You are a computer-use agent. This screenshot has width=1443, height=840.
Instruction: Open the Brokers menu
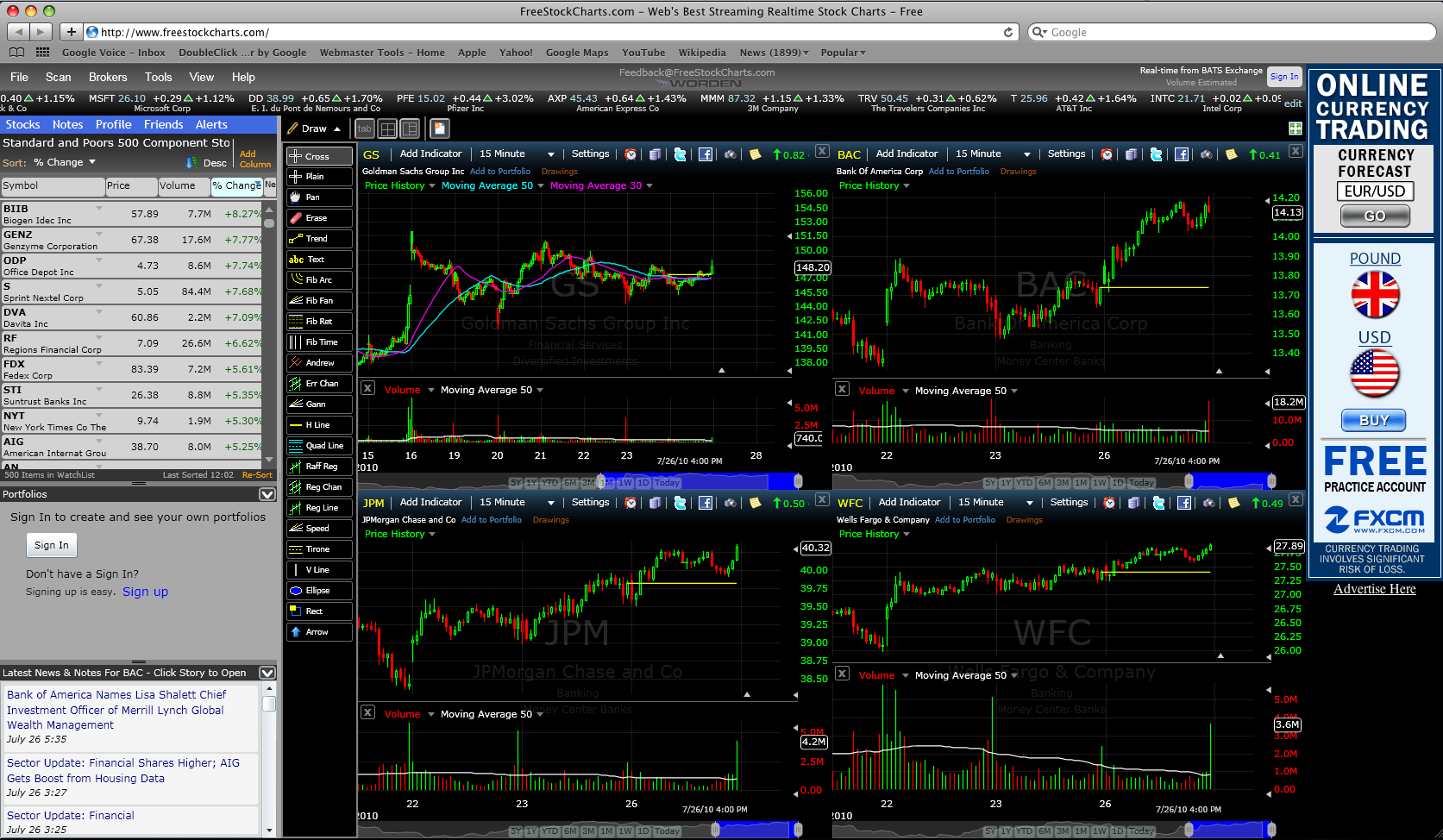click(x=108, y=77)
